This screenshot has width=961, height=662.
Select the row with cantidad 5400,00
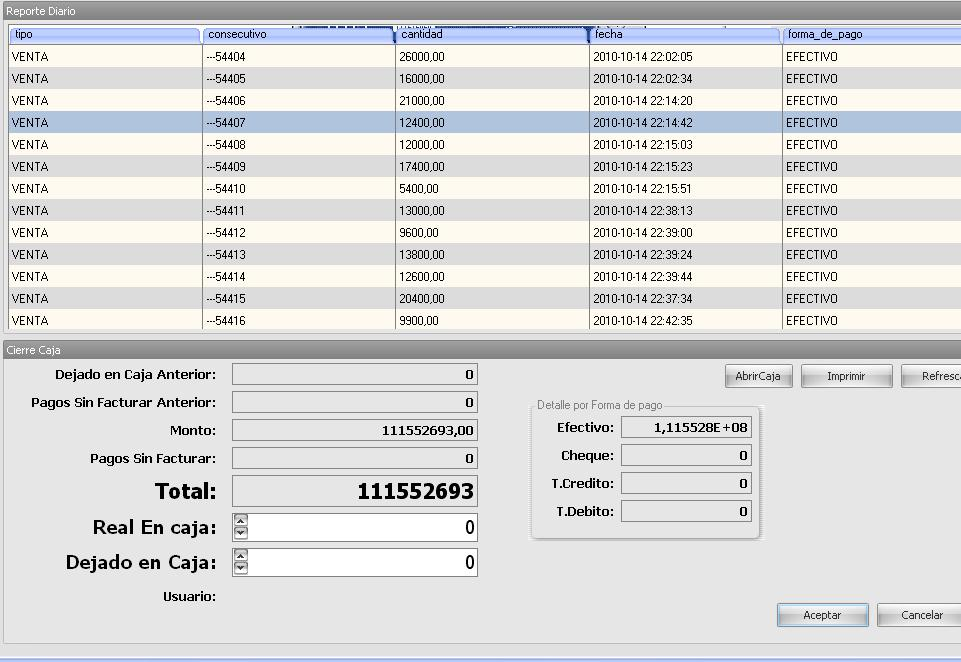(491, 189)
